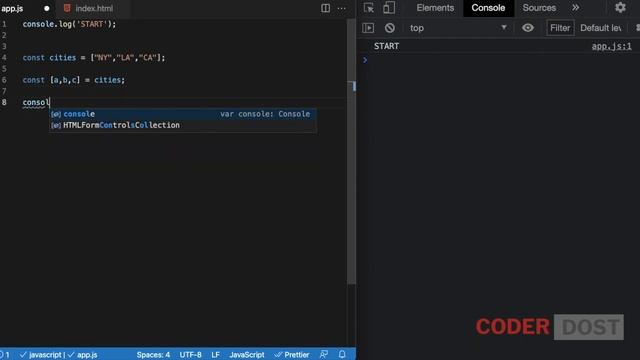The image size is (640, 360).
Task: Click line 6 destructuring statement
Action: 74,80
